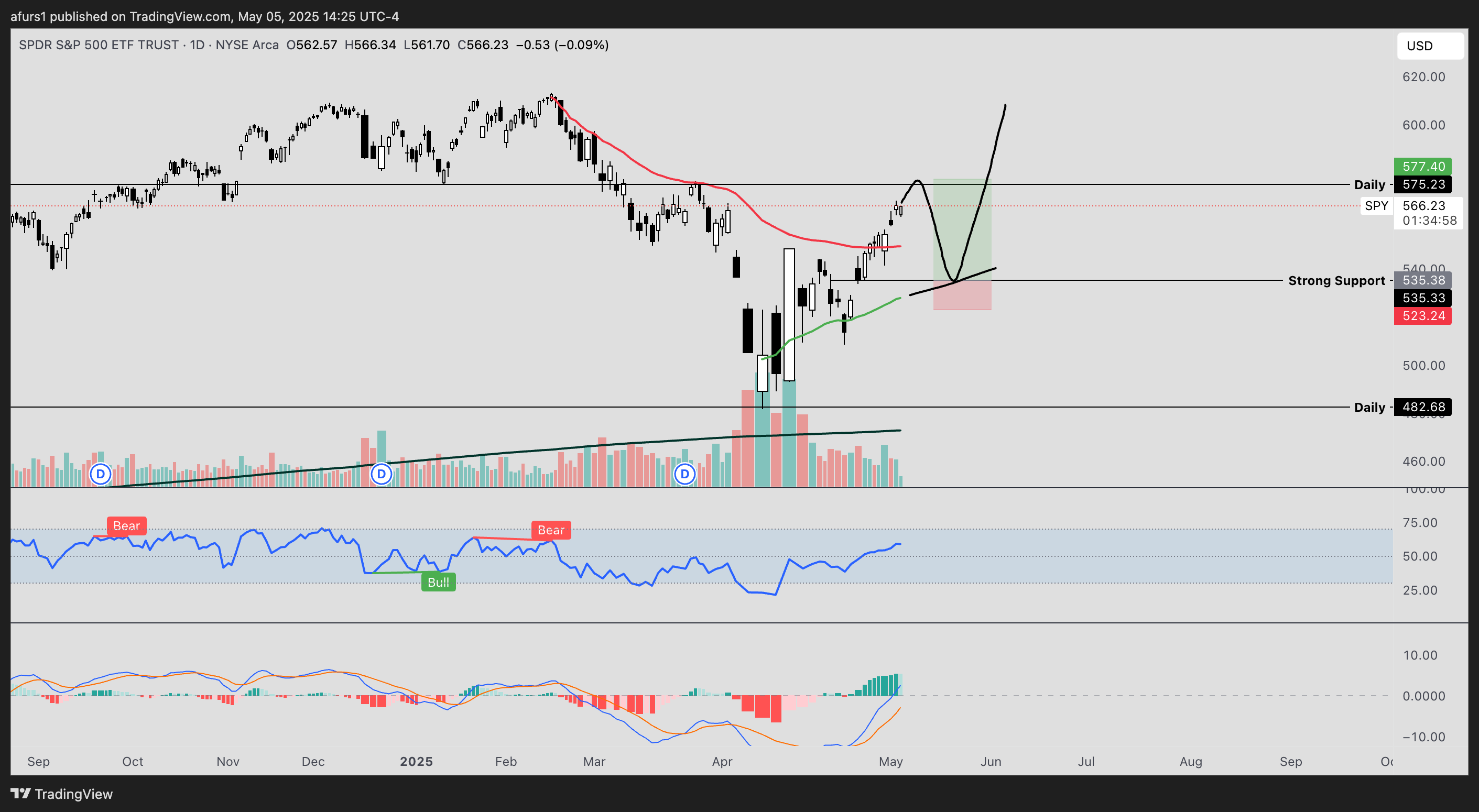1479x812 pixels.
Task: Click the dividend marker near late December
Action: 381,474
